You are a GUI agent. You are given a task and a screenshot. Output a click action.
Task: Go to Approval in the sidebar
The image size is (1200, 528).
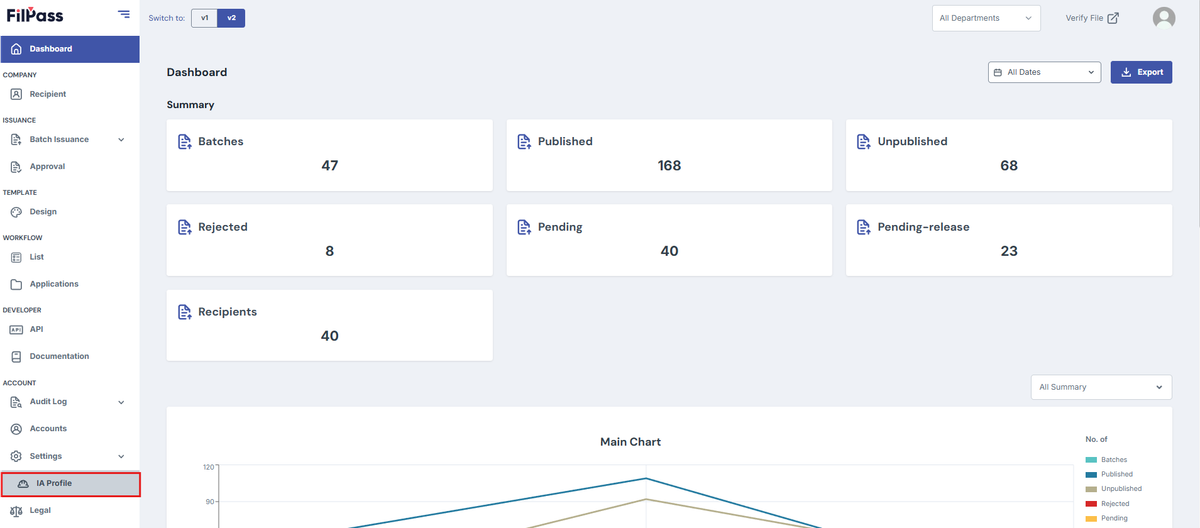coord(69,167)
